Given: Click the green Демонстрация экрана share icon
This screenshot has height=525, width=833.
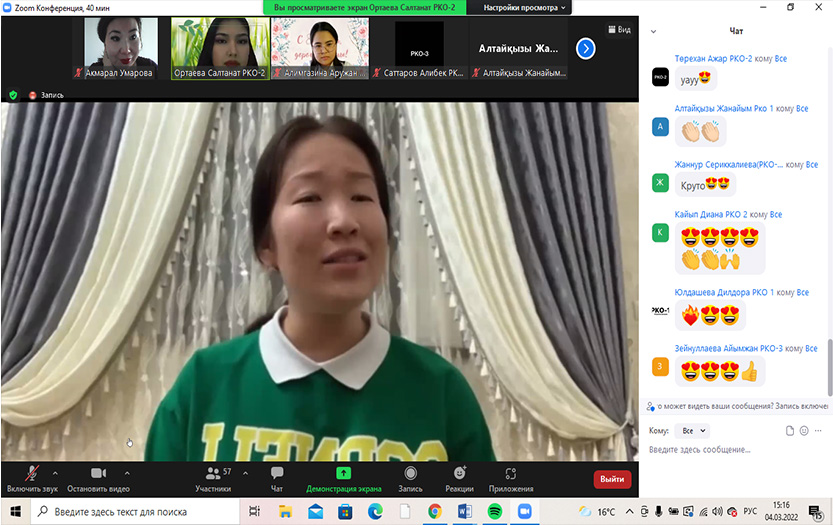Looking at the screenshot, I should click(x=343, y=473).
